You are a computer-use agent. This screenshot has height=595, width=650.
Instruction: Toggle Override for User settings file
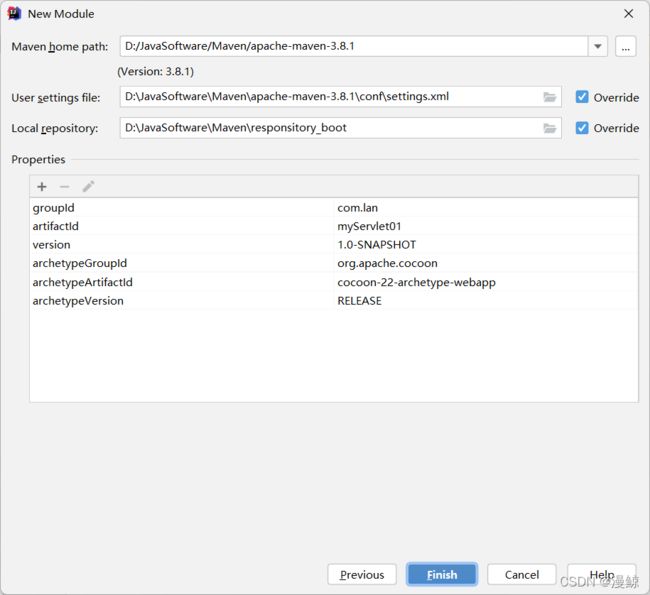click(x=582, y=97)
